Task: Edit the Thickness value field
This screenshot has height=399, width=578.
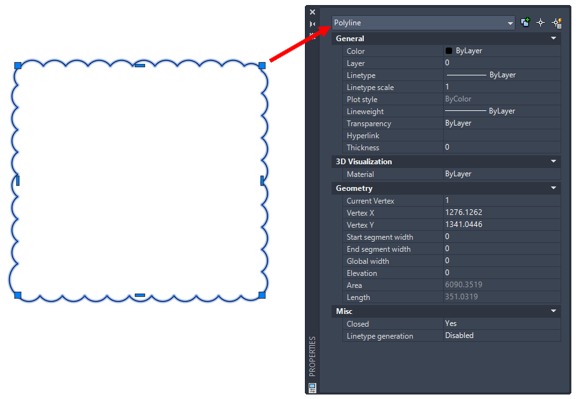Action: pyautogui.click(x=502, y=148)
